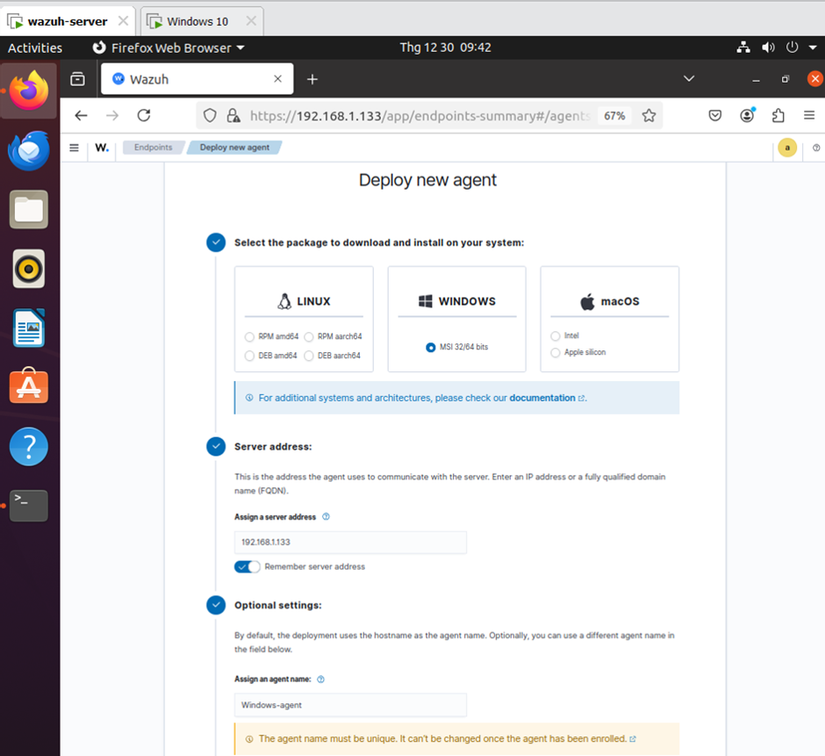Select DEB aarch64 package
825x756 pixels.
point(309,356)
